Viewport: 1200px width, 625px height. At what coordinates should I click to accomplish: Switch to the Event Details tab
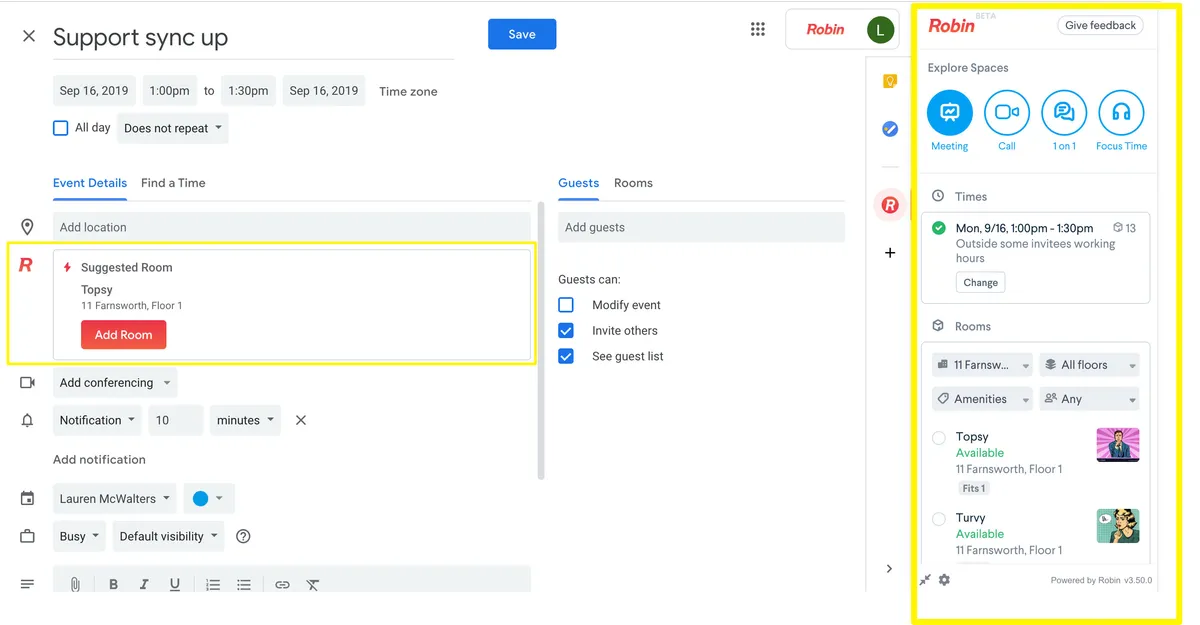pos(90,183)
